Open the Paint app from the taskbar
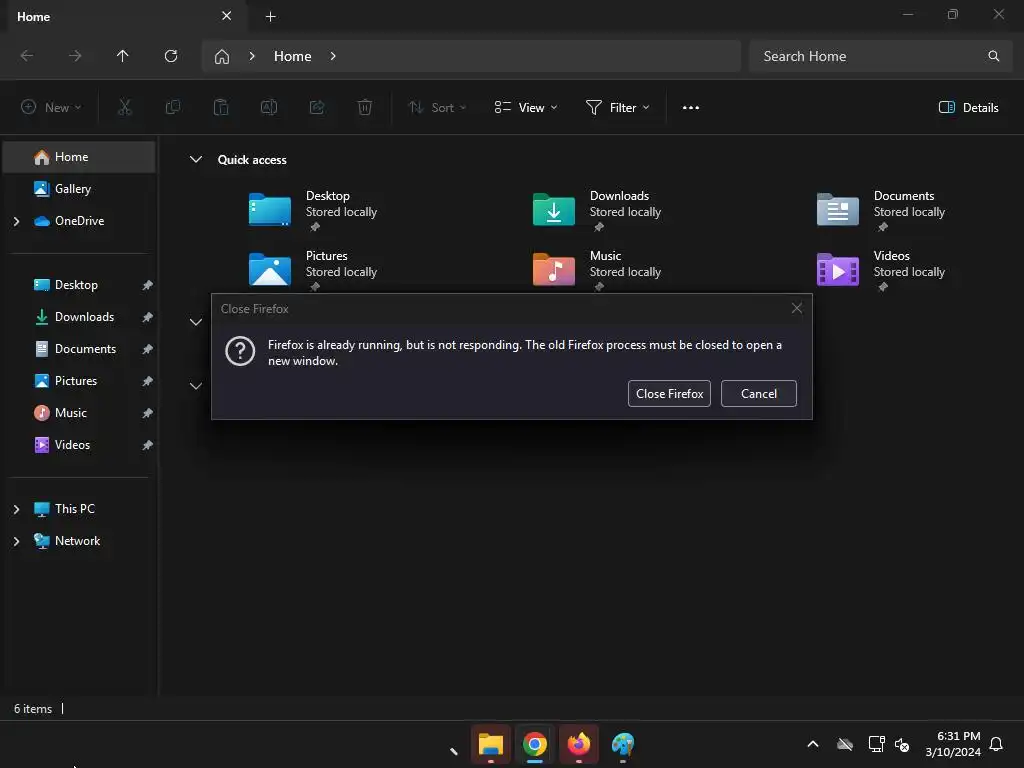The image size is (1024, 768). click(623, 744)
